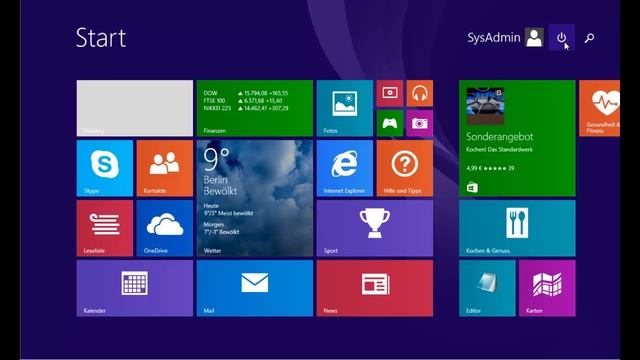Open the Fotos tile

coord(345,108)
